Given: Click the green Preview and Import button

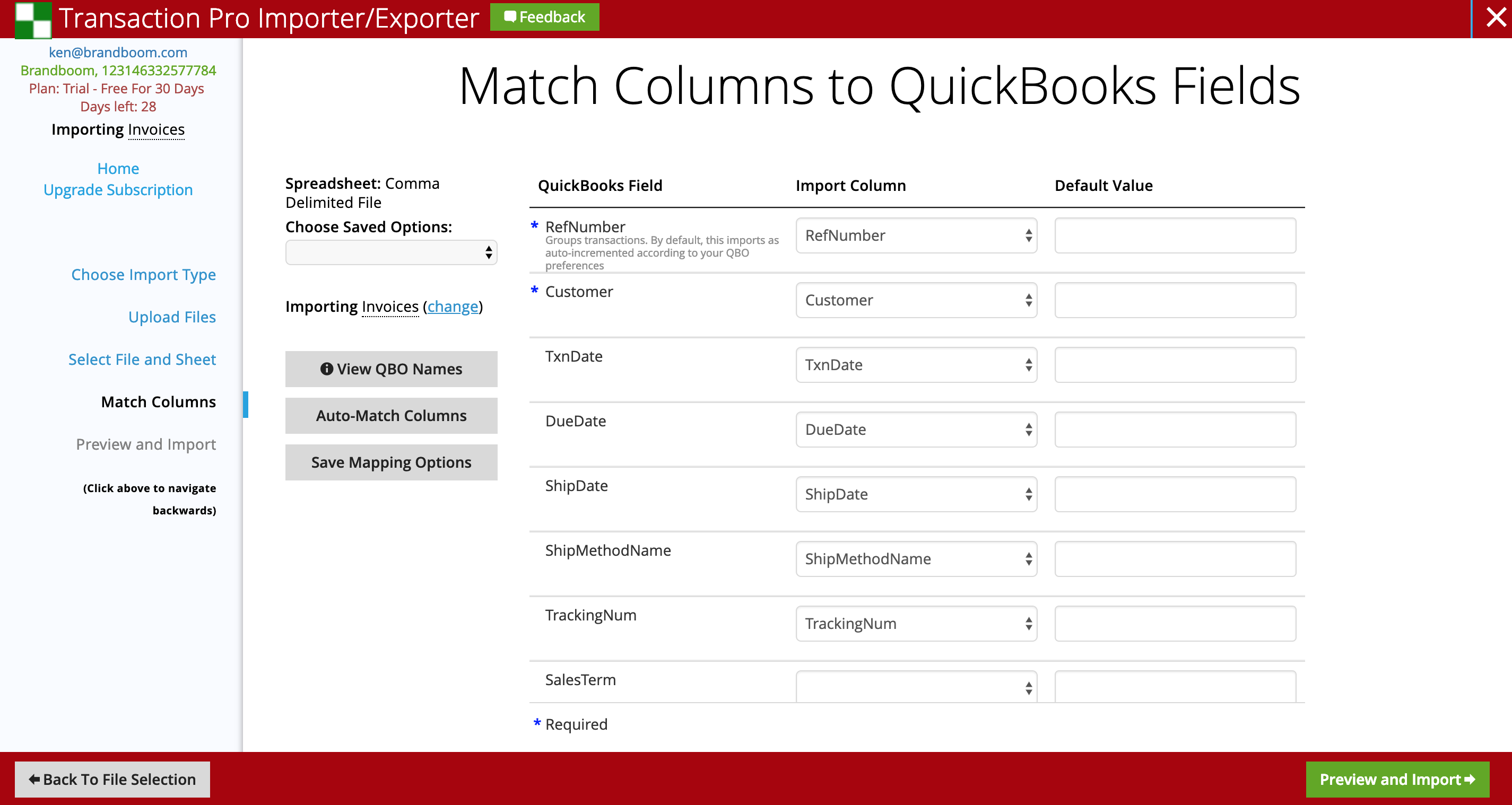Looking at the screenshot, I should point(1397,779).
